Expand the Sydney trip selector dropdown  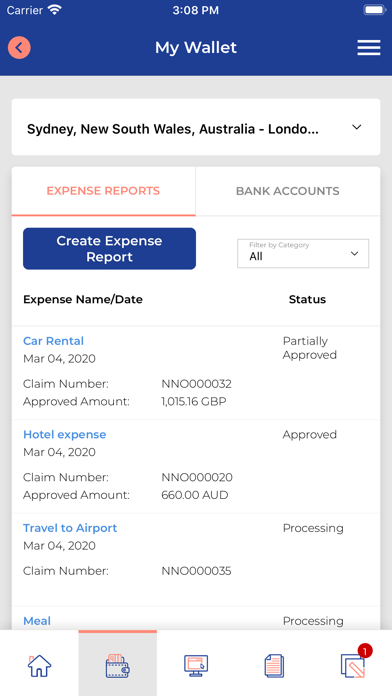click(x=196, y=127)
